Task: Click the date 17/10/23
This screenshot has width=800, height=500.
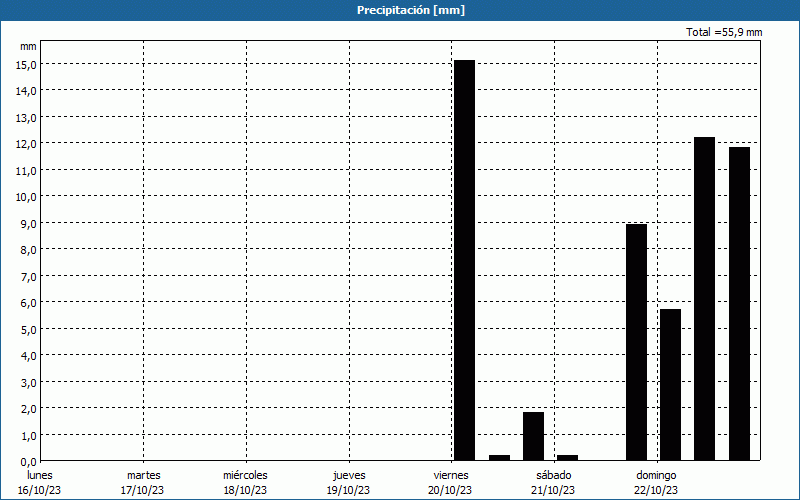Action: click(x=142, y=490)
